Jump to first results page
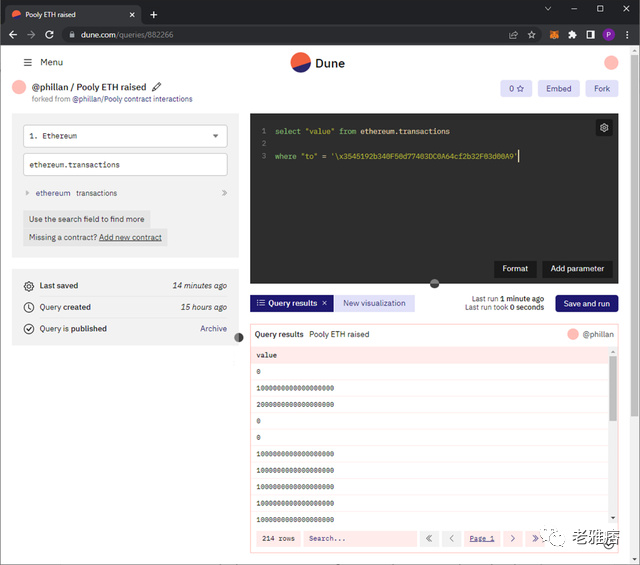The image size is (640, 565). [429, 538]
